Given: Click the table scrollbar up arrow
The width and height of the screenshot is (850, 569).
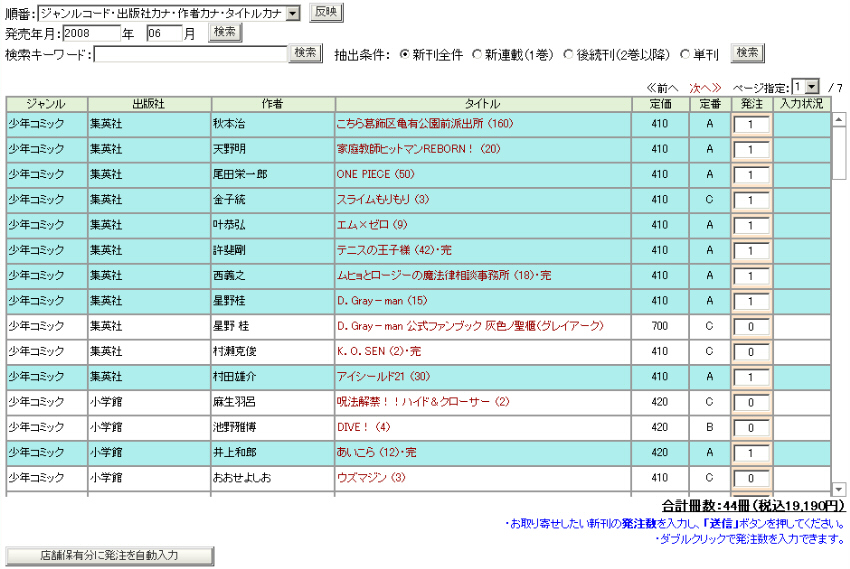Looking at the screenshot, I should 839,118.
